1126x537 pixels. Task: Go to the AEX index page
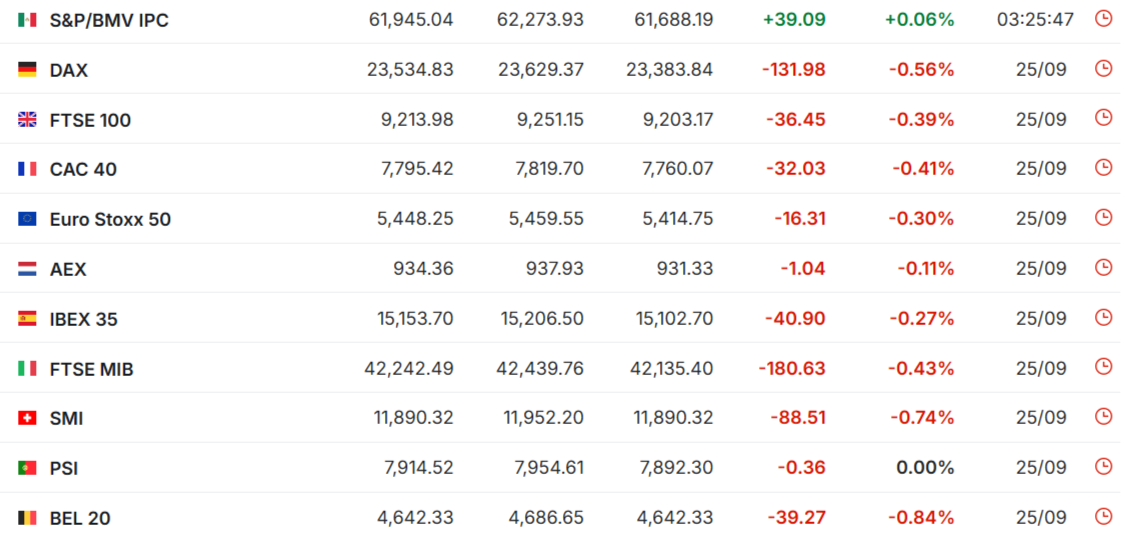(x=68, y=269)
